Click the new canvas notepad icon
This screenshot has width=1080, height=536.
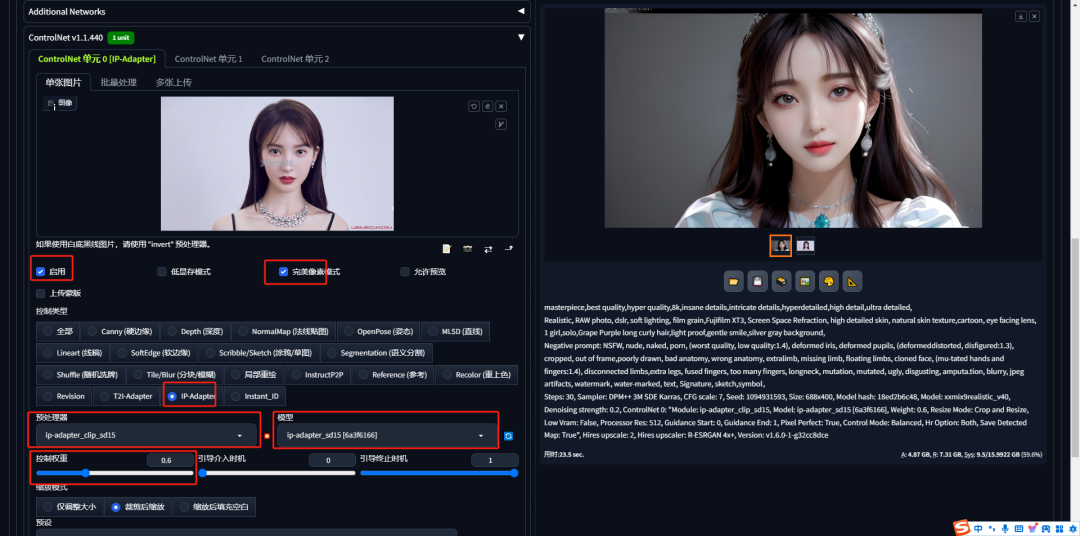[447, 249]
